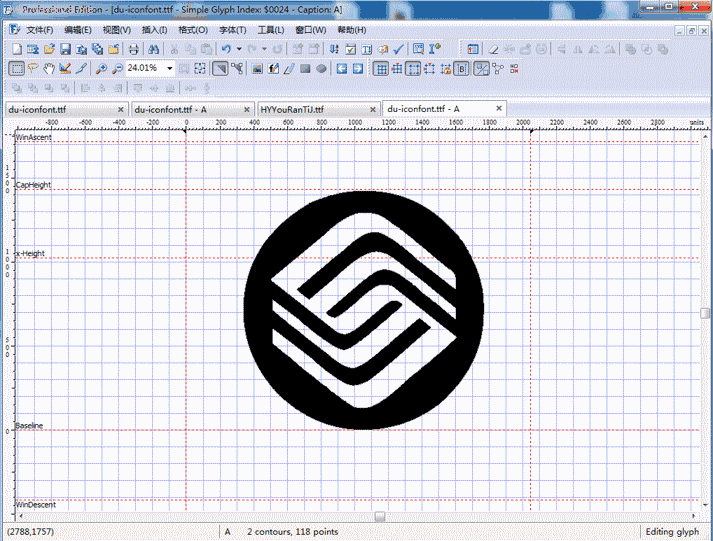713x541 pixels.
Task: Click the glyph properties checklist icon
Action: [x=351, y=49]
